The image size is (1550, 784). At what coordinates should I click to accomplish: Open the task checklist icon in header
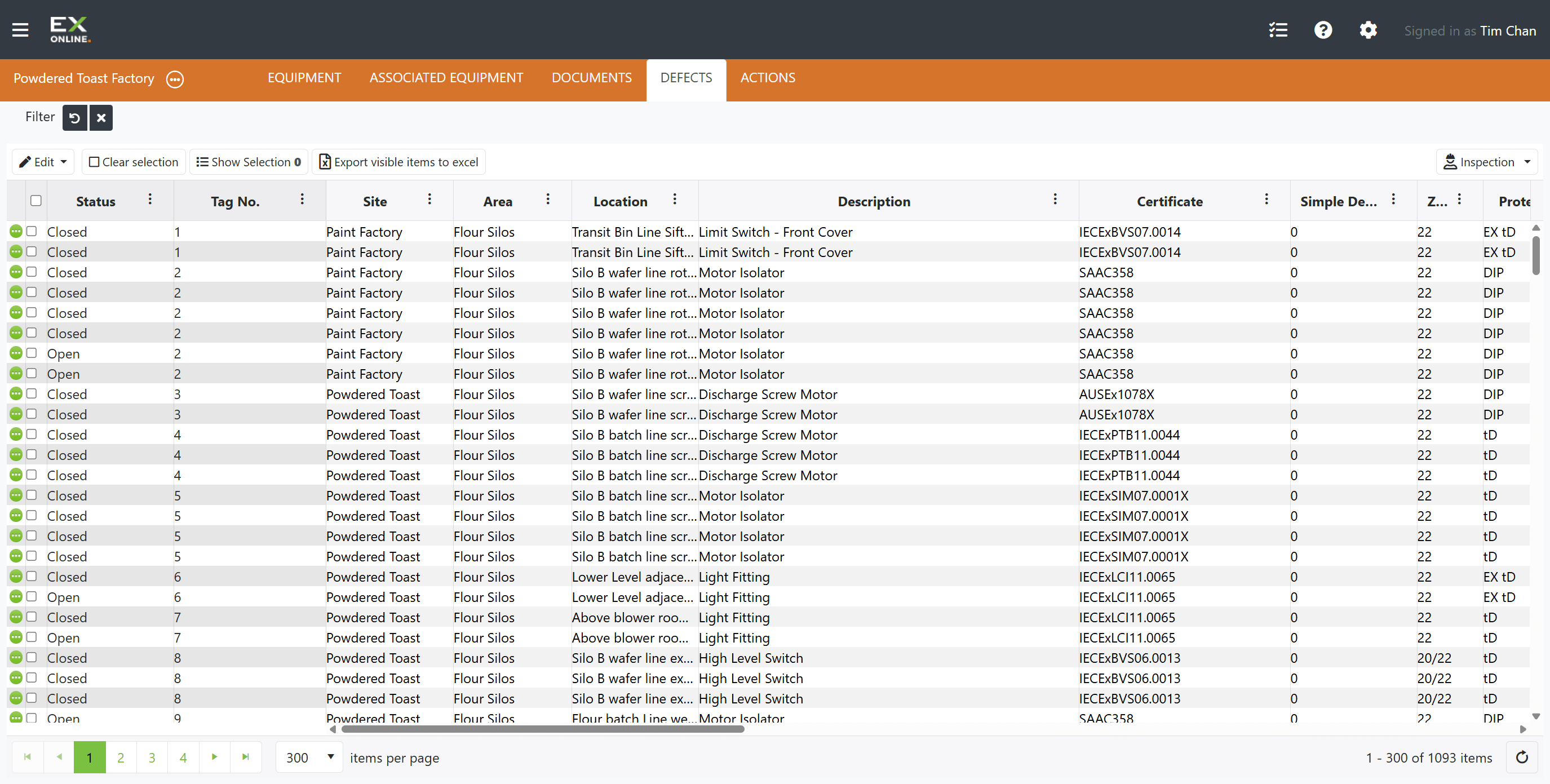pos(1278,30)
